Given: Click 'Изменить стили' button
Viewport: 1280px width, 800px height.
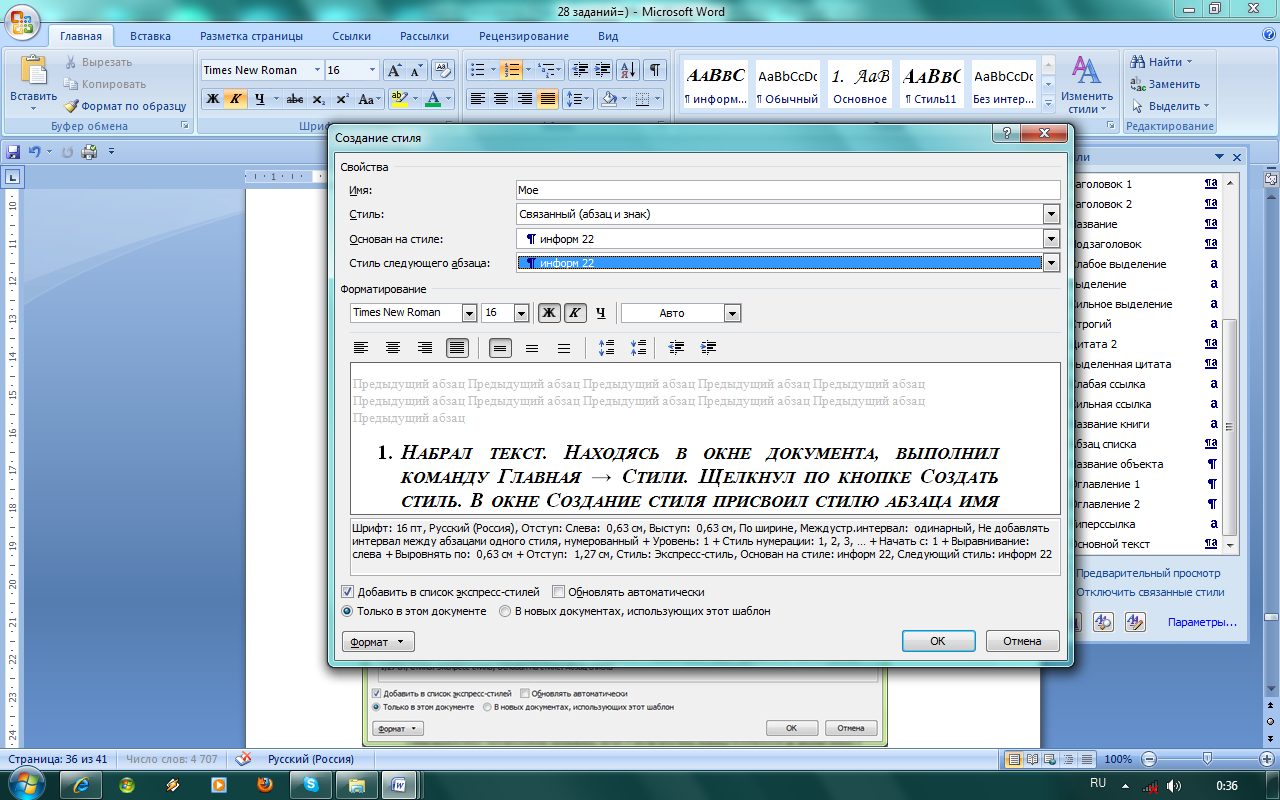Looking at the screenshot, I should click(x=1087, y=85).
